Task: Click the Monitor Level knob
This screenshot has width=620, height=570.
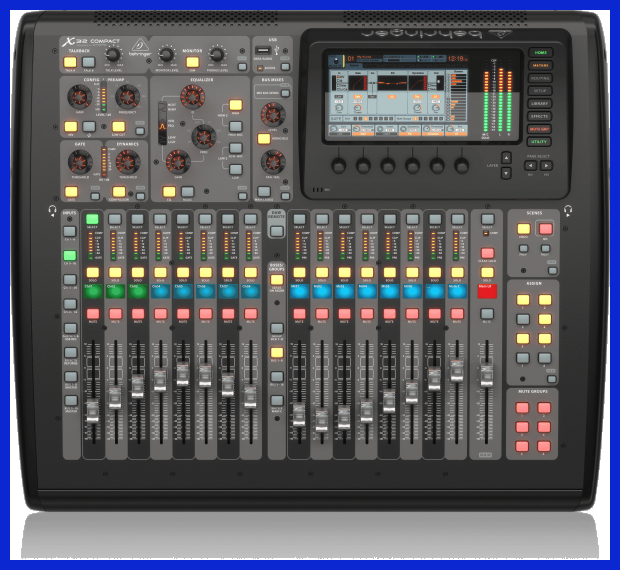Action: click(166, 55)
